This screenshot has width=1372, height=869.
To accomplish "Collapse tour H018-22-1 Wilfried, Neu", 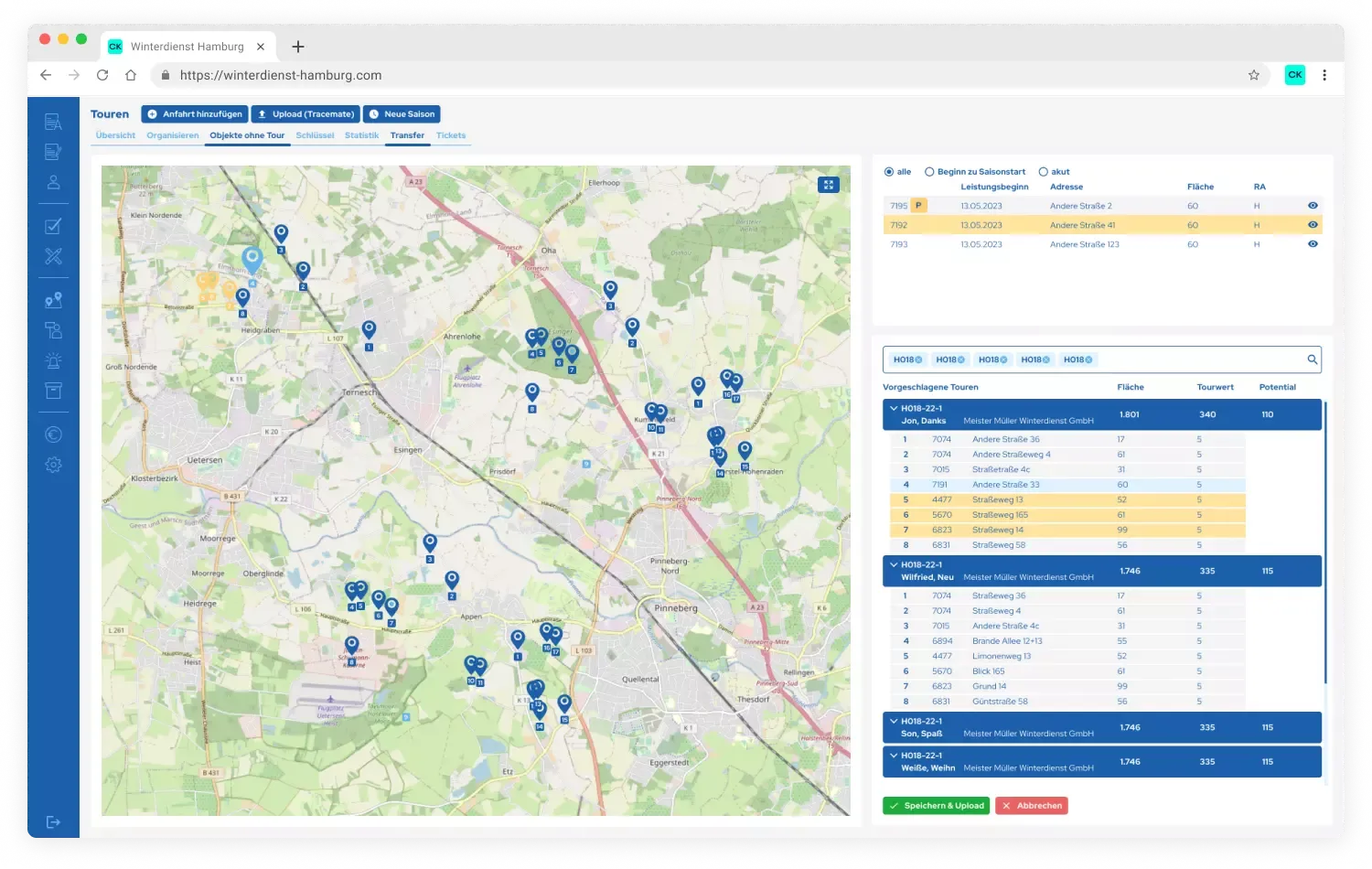I will pos(894,565).
